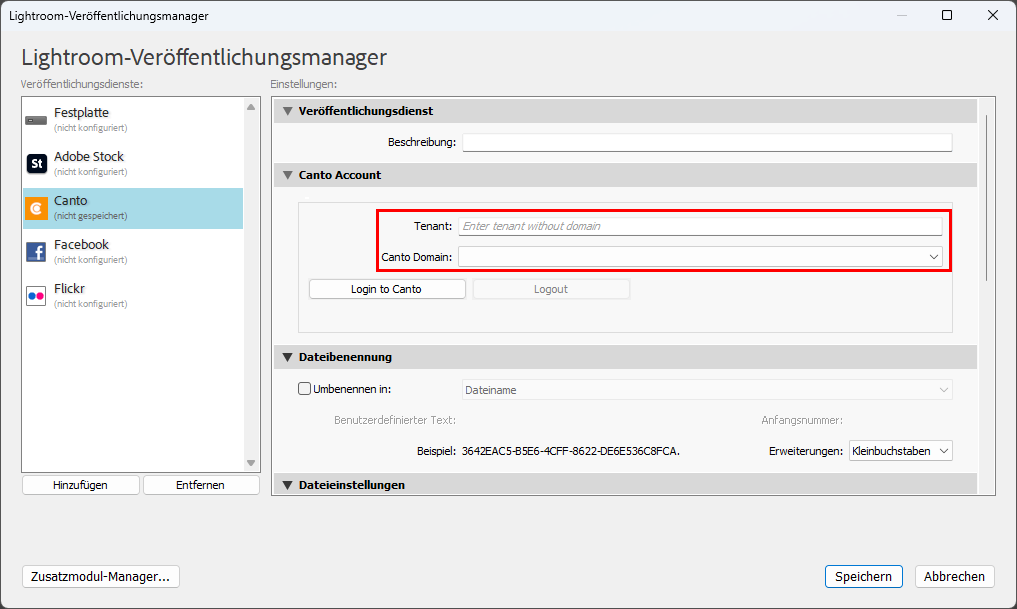
Task: Click Hinzufügen to add a service
Action: (x=80, y=485)
